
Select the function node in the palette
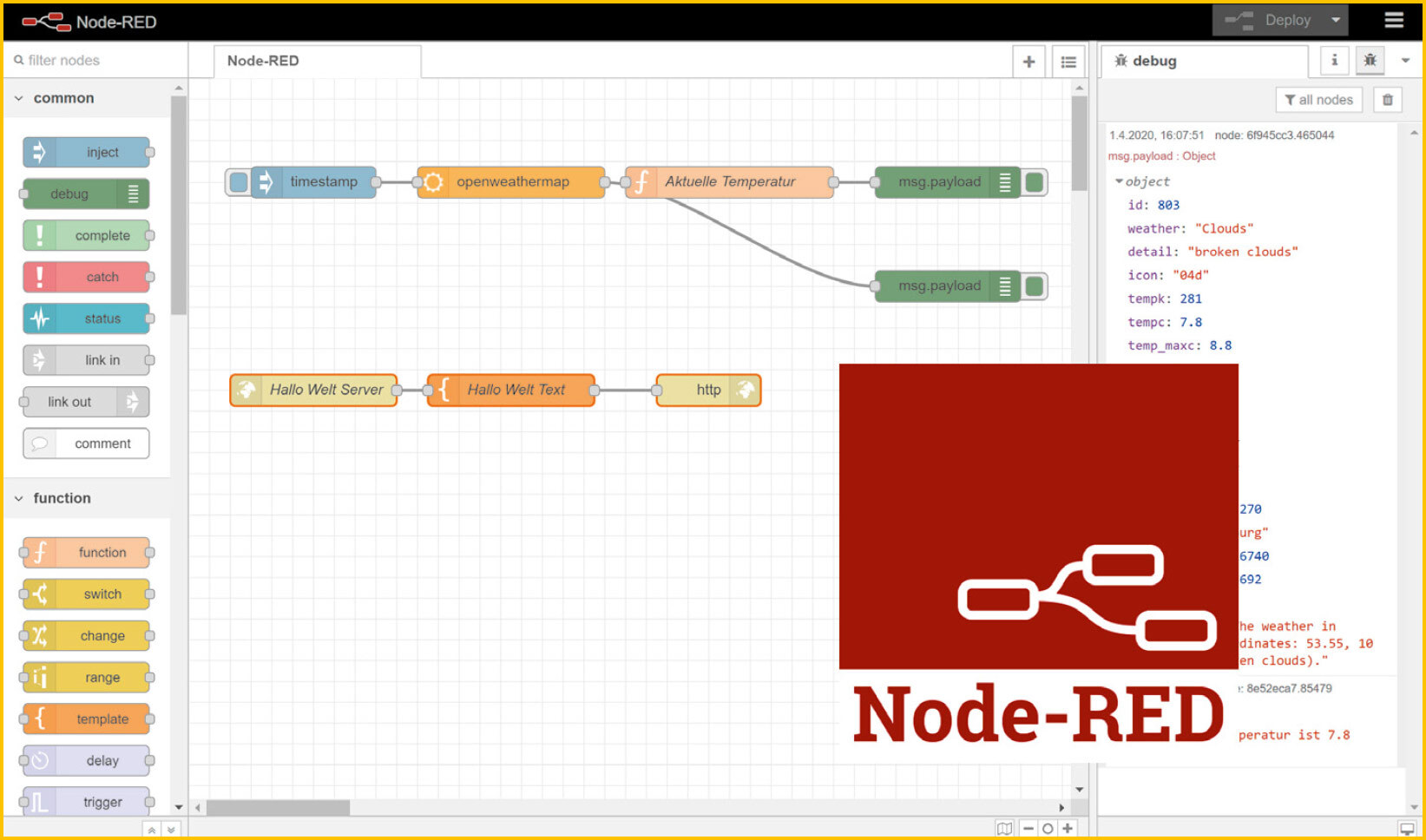87,552
